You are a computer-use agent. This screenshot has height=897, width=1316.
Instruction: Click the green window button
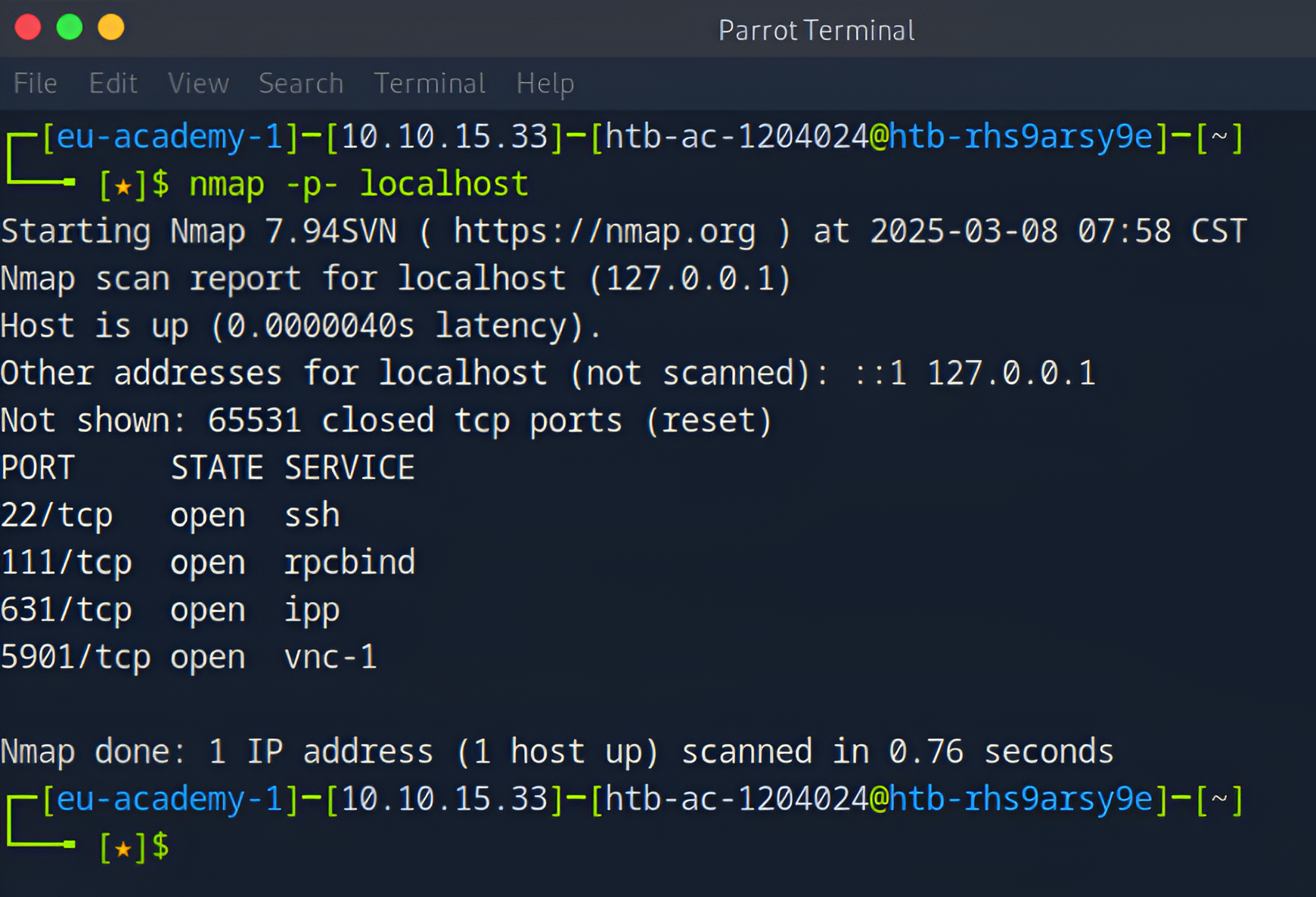(70, 27)
